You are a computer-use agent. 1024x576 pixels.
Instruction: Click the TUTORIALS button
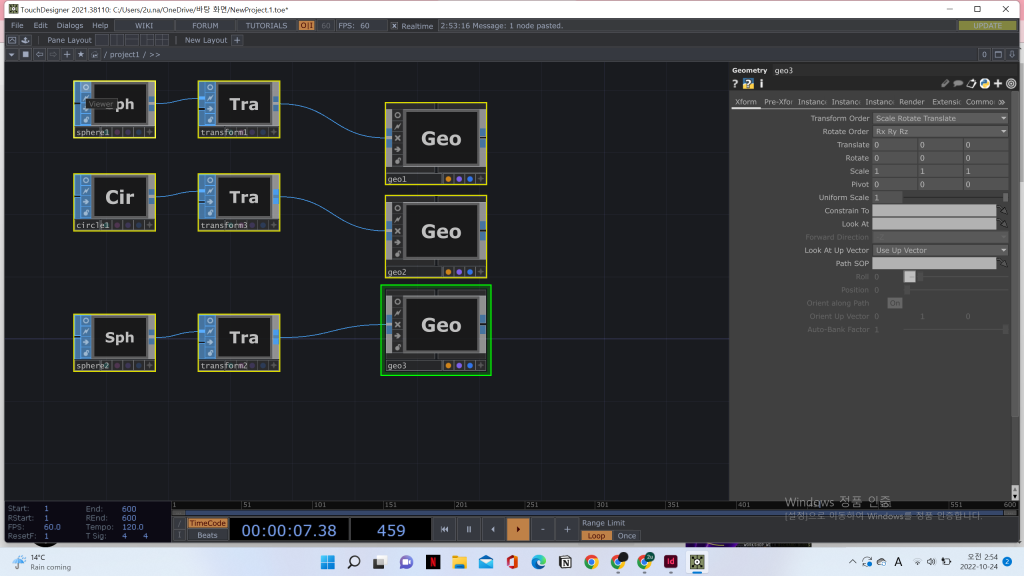266,25
